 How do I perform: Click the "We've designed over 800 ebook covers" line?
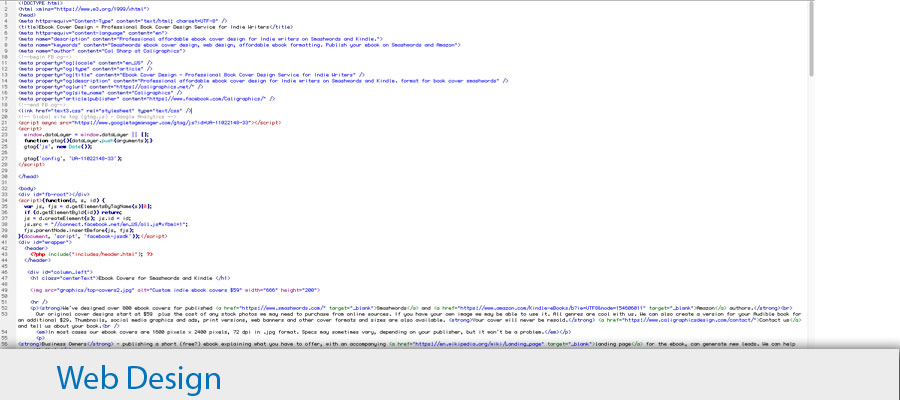412,308
